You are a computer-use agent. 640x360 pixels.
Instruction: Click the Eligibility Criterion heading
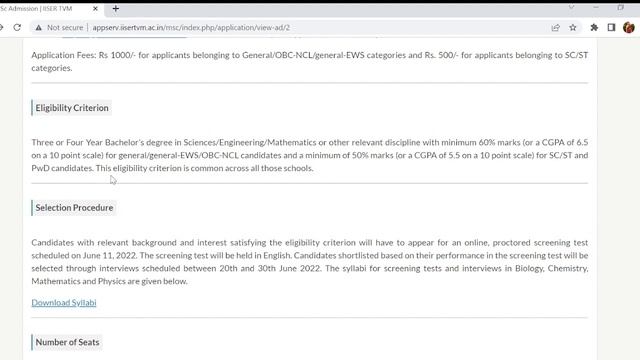click(x=72, y=108)
